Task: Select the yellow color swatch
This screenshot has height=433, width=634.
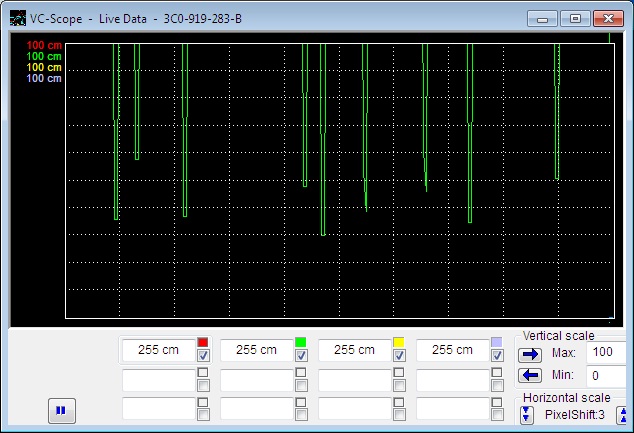Action: [x=399, y=342]
